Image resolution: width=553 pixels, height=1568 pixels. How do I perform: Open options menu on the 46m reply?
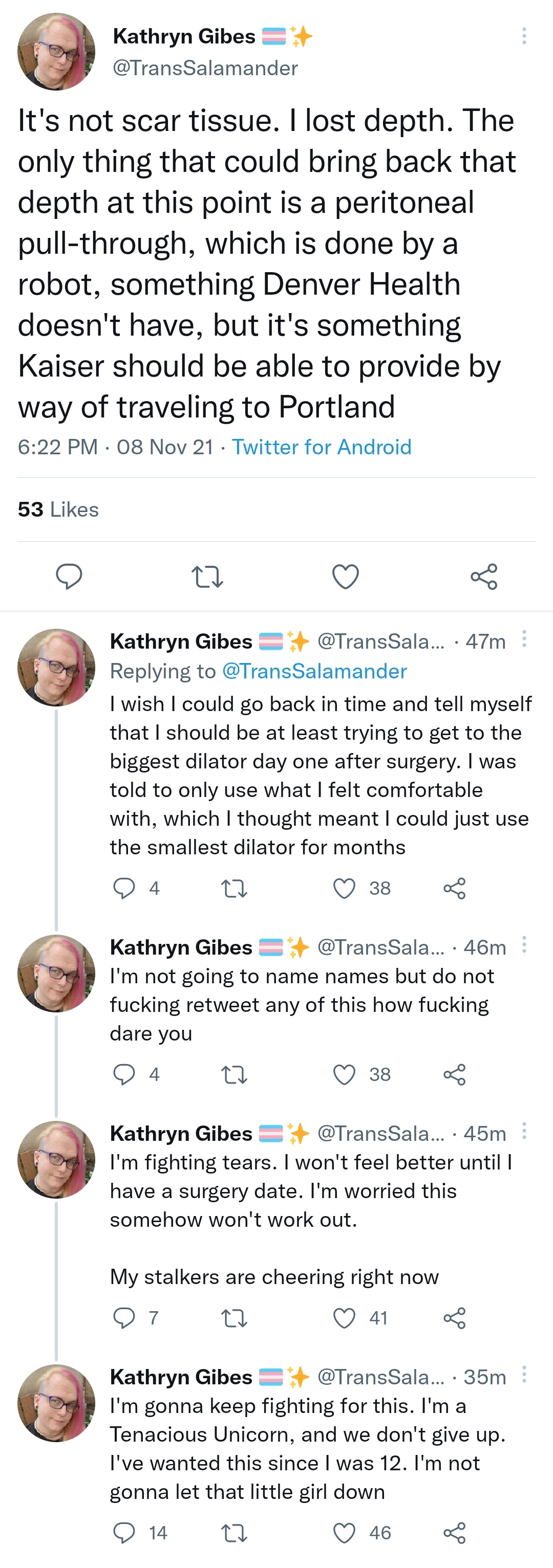524,945
